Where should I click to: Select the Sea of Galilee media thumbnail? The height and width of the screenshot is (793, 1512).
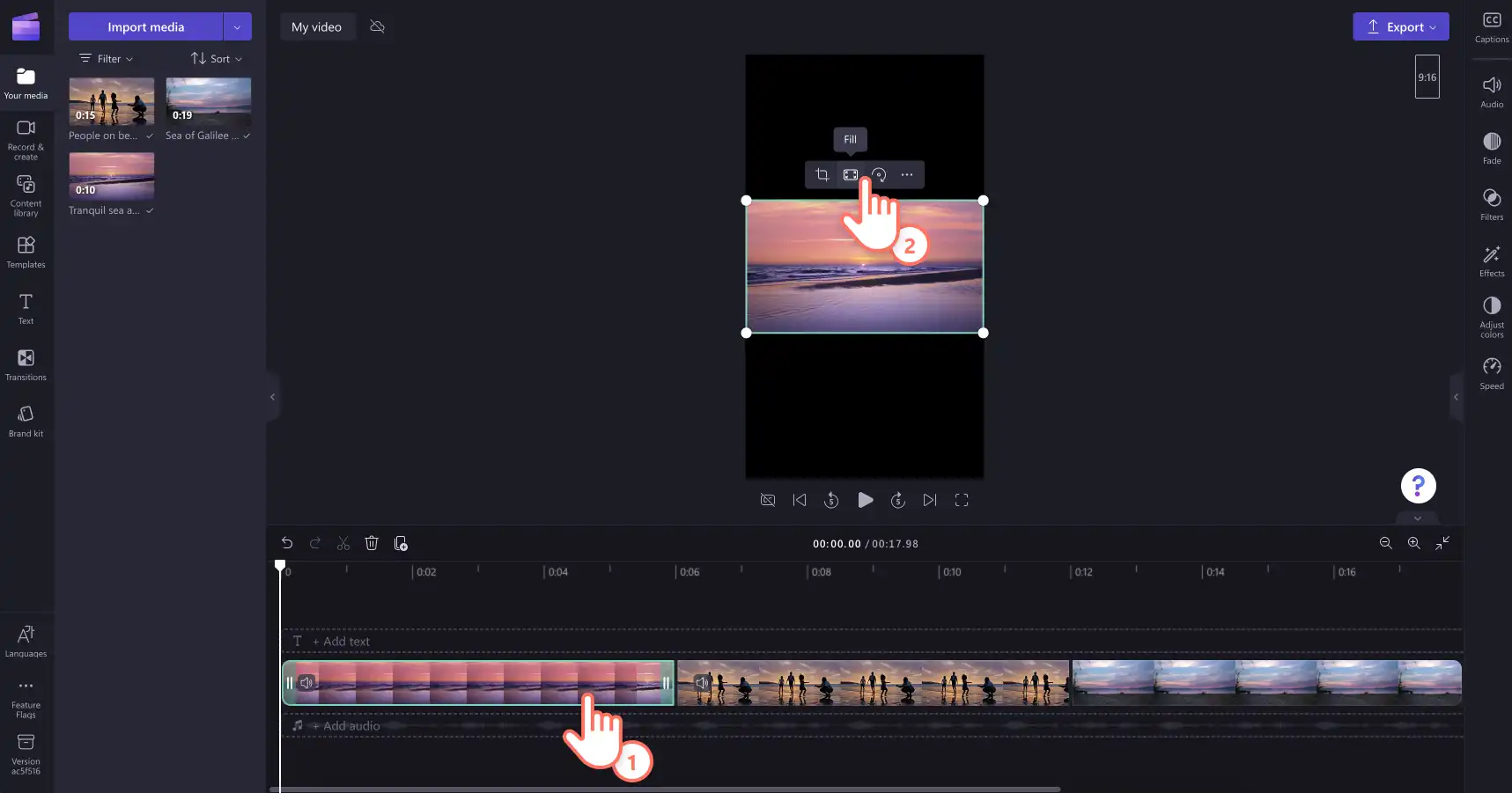[x=209, y=101]
